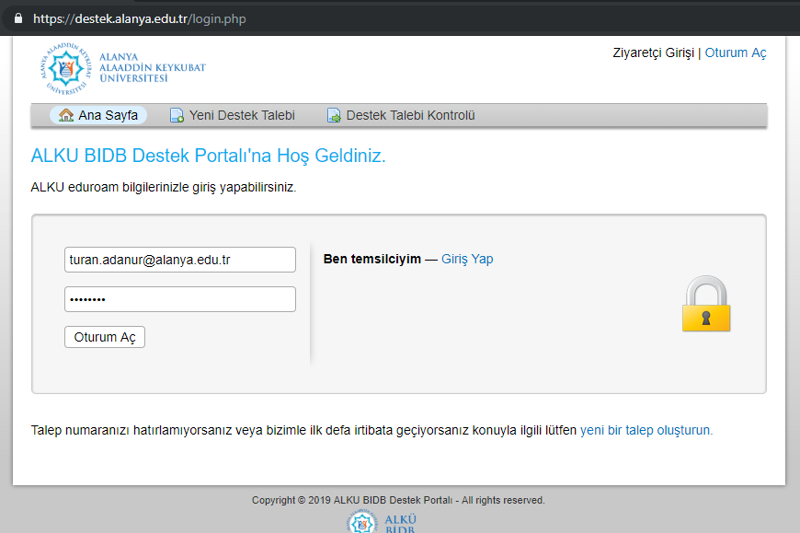This screenshot has width=800, height=533.
Task: Open the Destek Talebi Kontrolü tab
Action: pos(401,115)
